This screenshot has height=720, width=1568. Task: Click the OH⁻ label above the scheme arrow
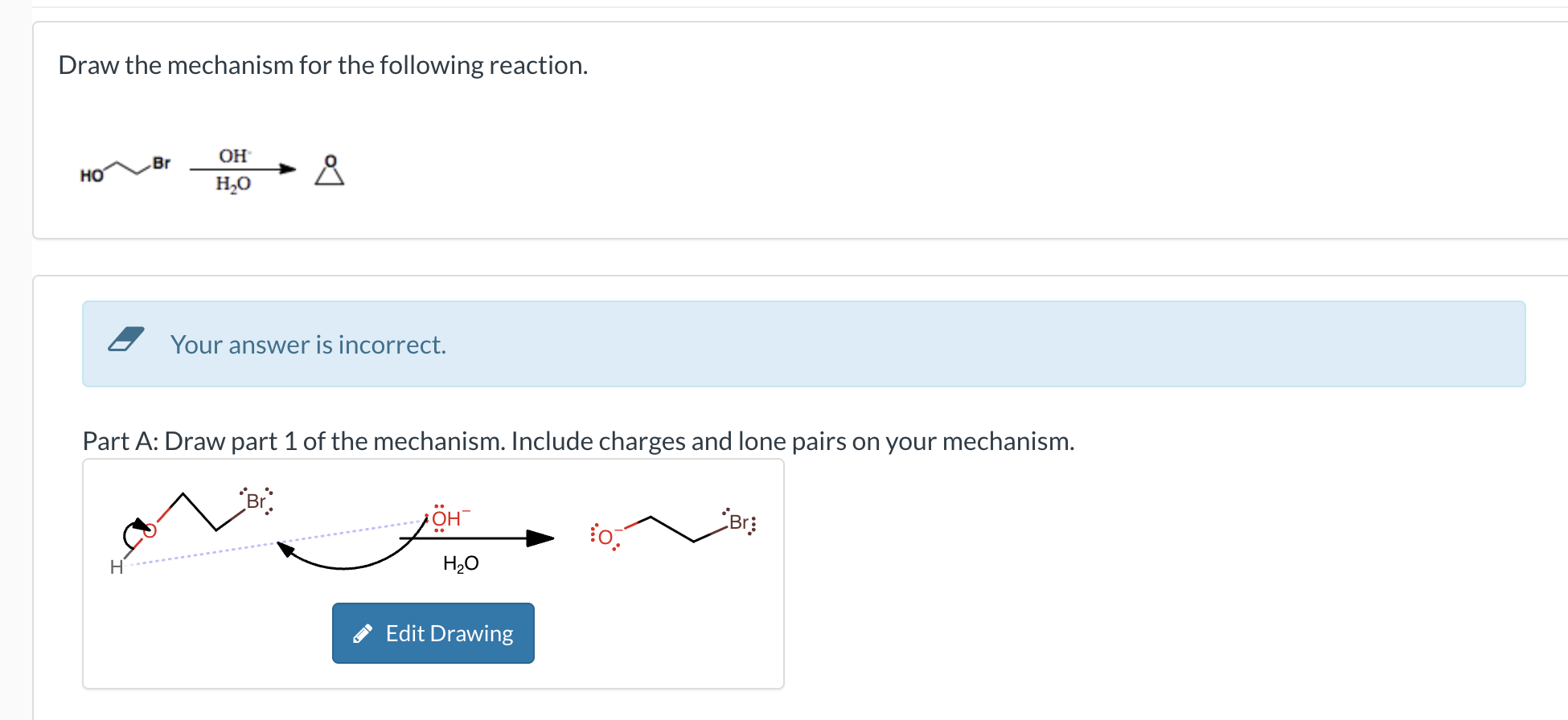(233, 156)
